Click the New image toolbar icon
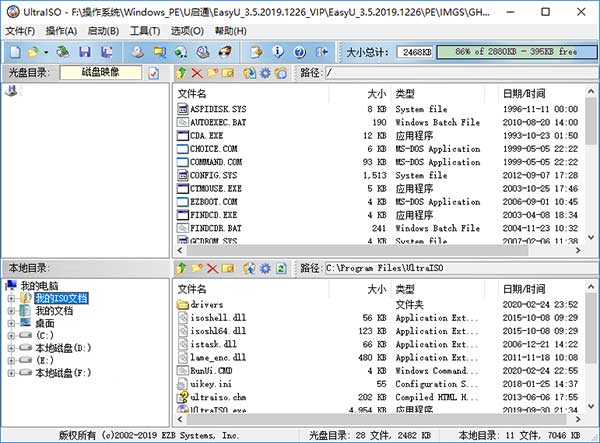Screen dimensions: 600x443 (x=15, y=52)
